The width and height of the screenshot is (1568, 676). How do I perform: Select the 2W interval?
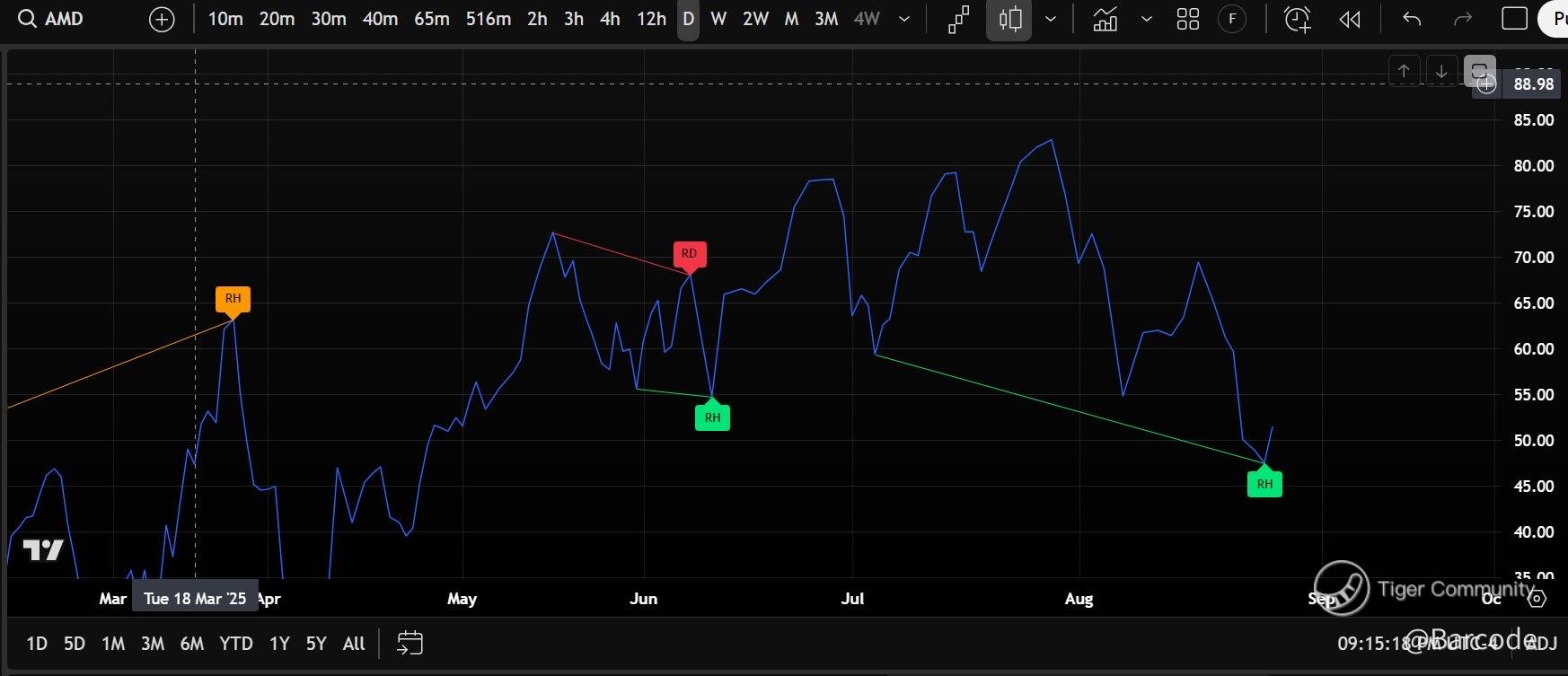[x=755, y=19]
